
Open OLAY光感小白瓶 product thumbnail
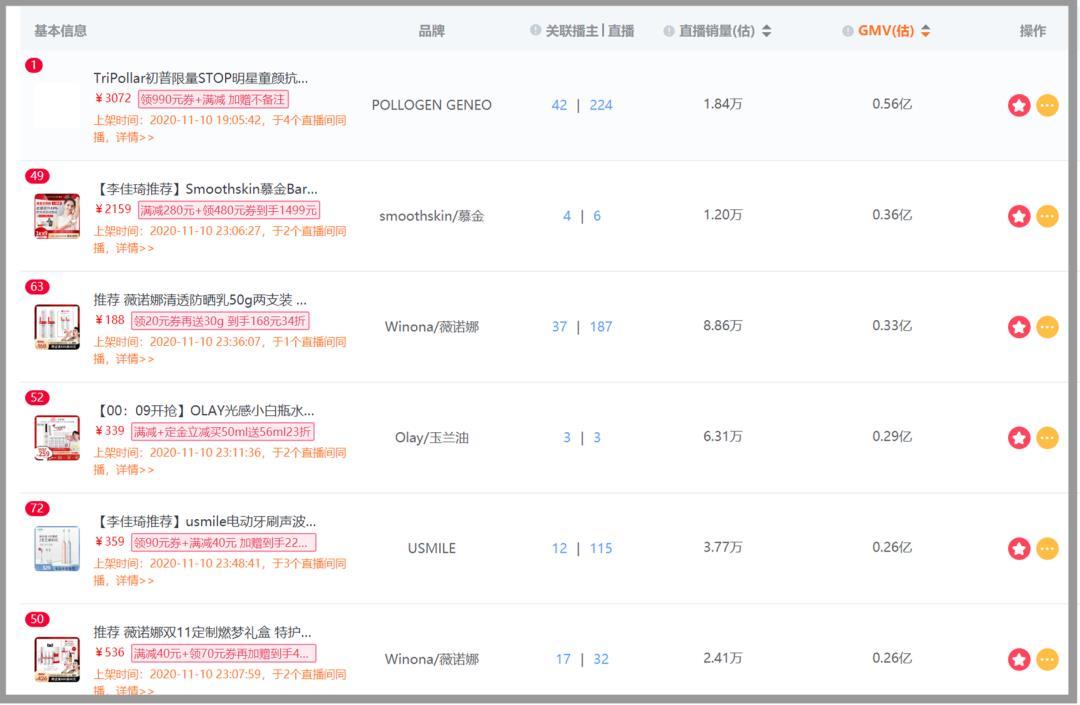coord(57,438)
